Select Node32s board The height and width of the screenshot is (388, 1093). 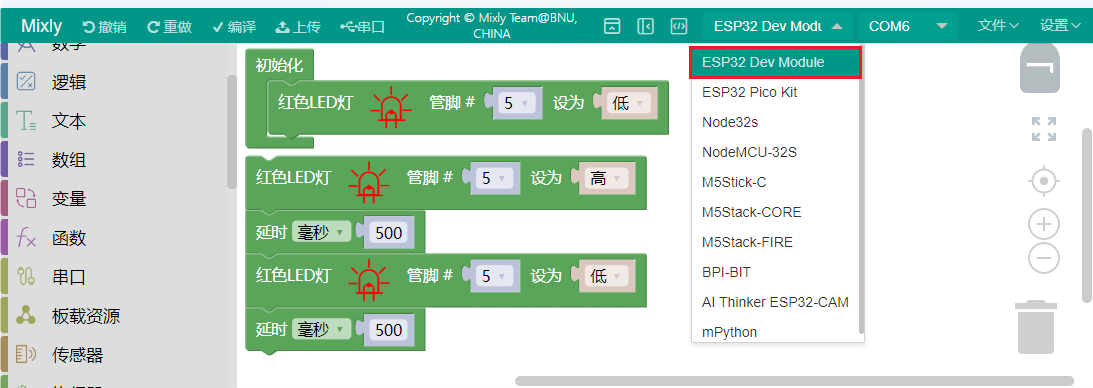776,122
